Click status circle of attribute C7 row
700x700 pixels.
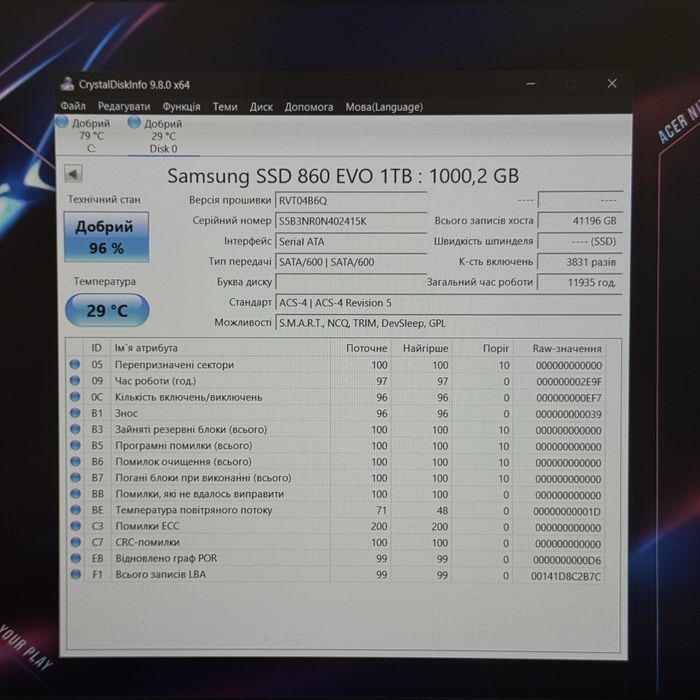click(x=76, y=542)
